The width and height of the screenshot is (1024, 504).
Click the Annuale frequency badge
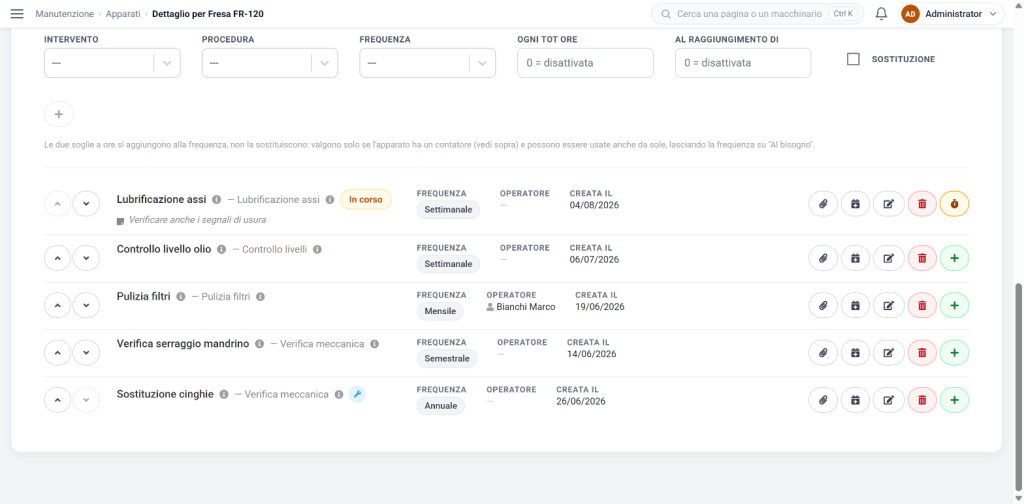(x=441, y=406)
